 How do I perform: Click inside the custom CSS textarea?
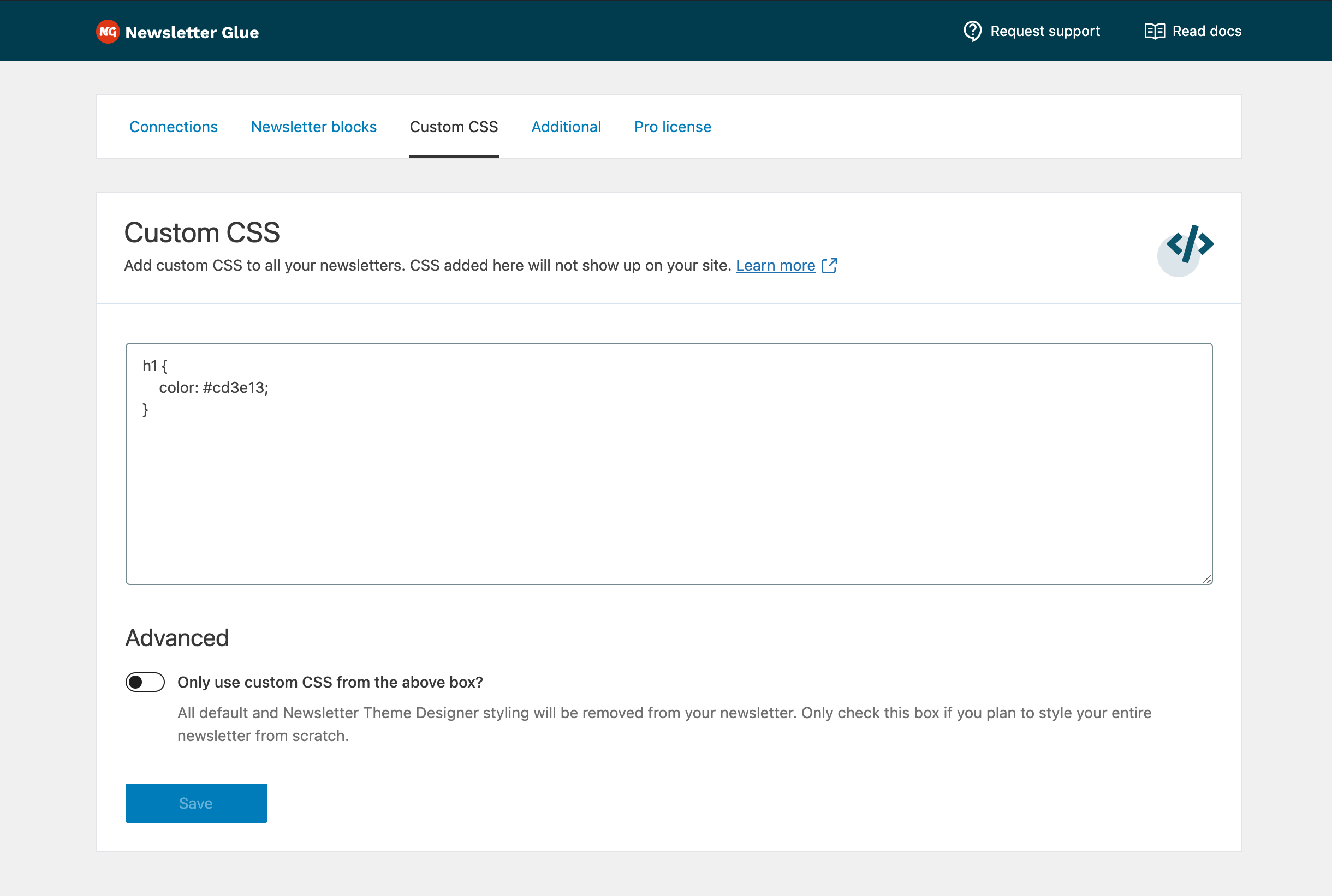click(669, 464)
